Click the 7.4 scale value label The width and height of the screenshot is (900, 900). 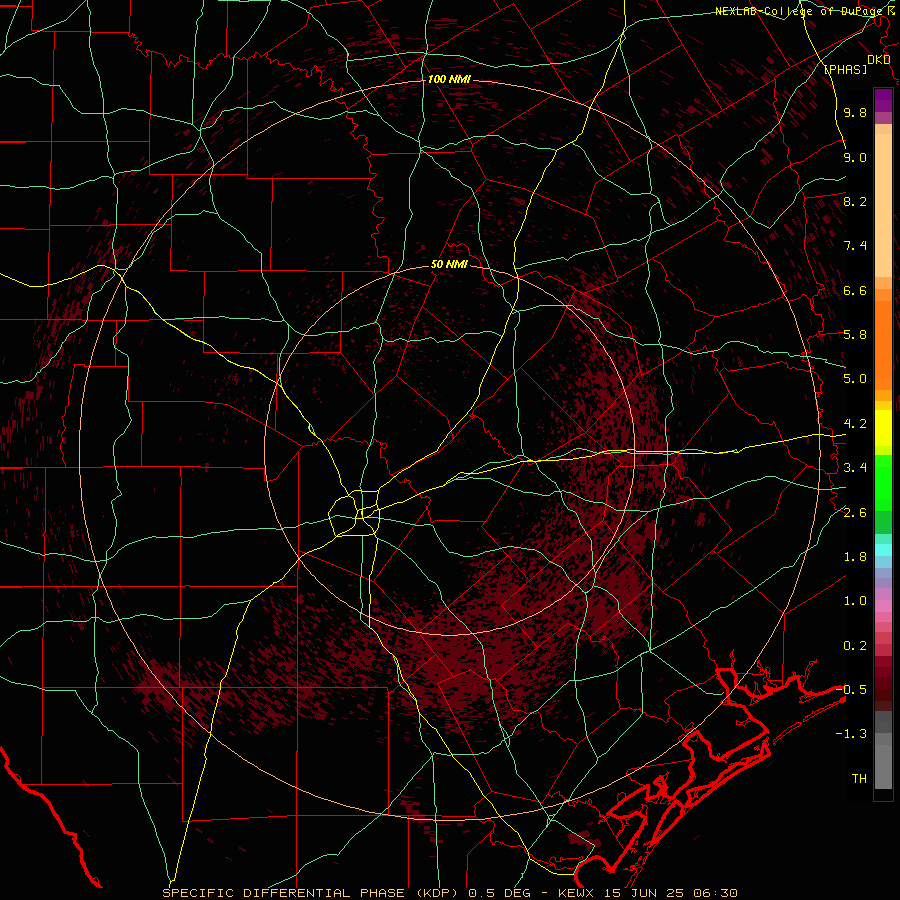(x=855, y=246)
